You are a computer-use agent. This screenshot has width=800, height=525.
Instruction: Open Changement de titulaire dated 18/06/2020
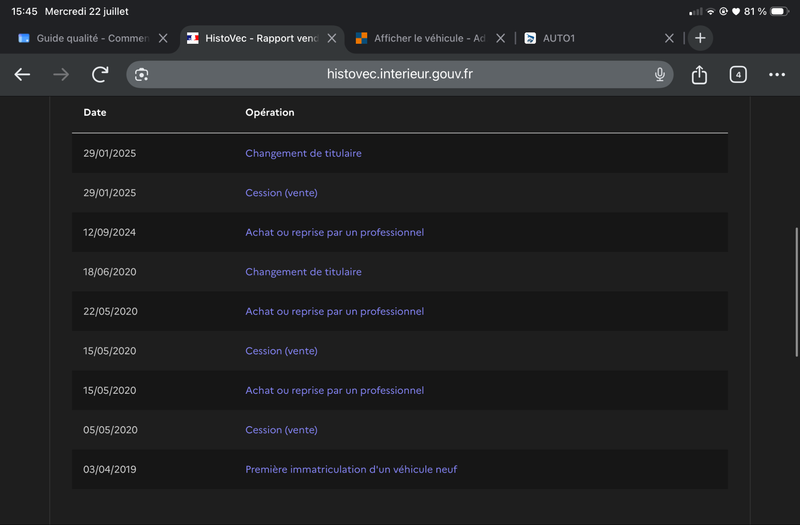303,272
